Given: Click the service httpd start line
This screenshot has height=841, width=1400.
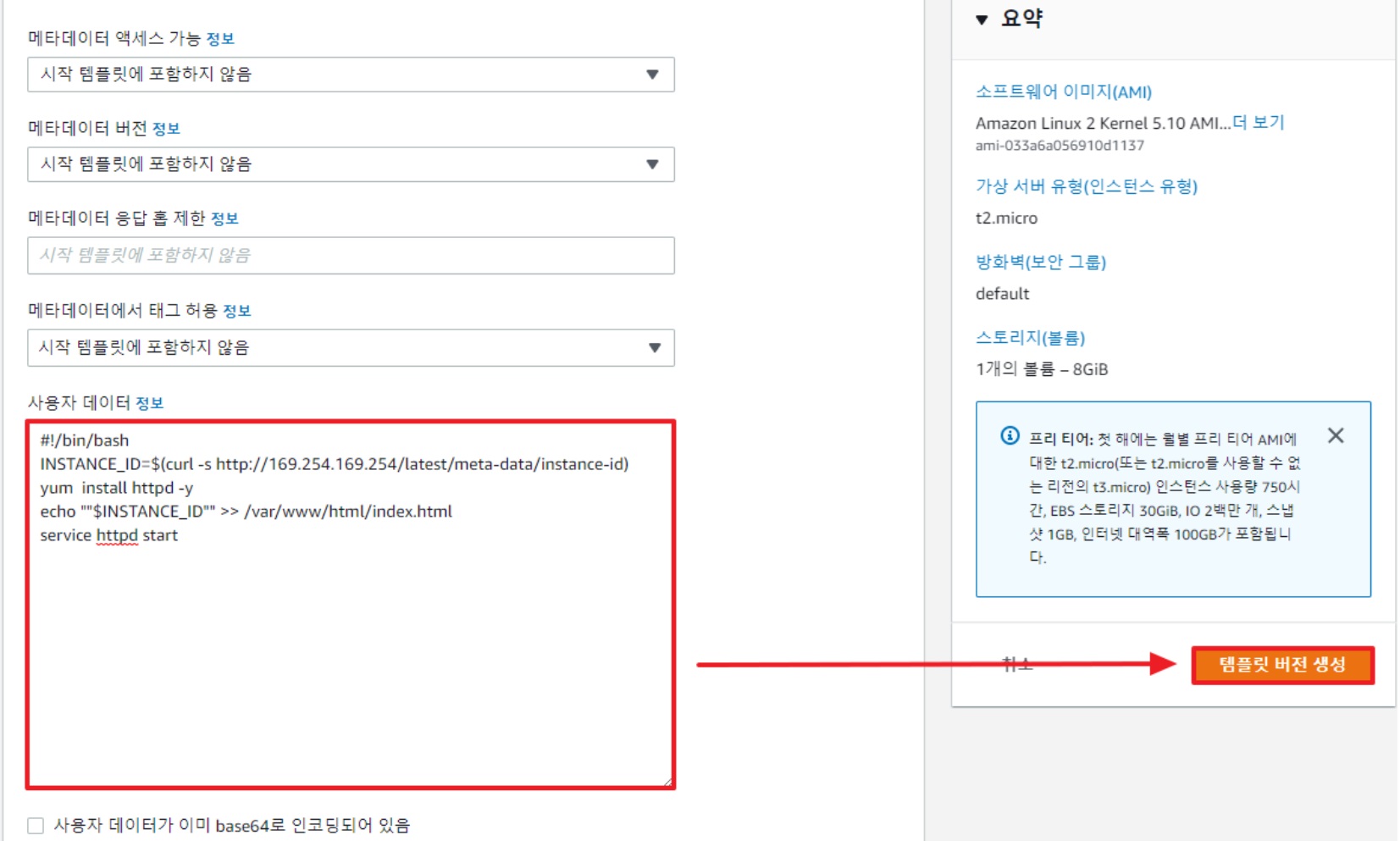Looking at the screenshot, I should pos(109,535).
